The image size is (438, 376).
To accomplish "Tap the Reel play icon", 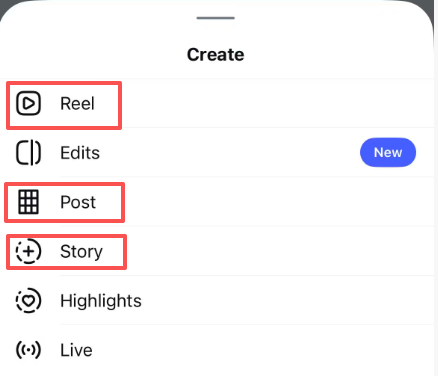I will click(x=28, y=103).
